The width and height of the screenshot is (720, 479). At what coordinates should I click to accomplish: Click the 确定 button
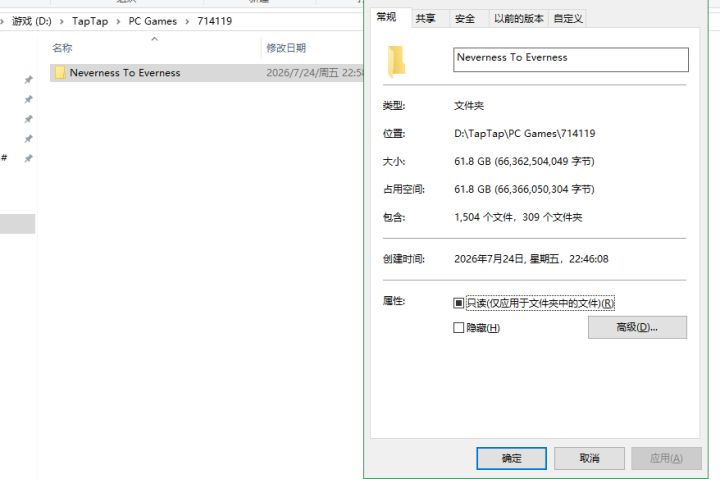point(512,458)
